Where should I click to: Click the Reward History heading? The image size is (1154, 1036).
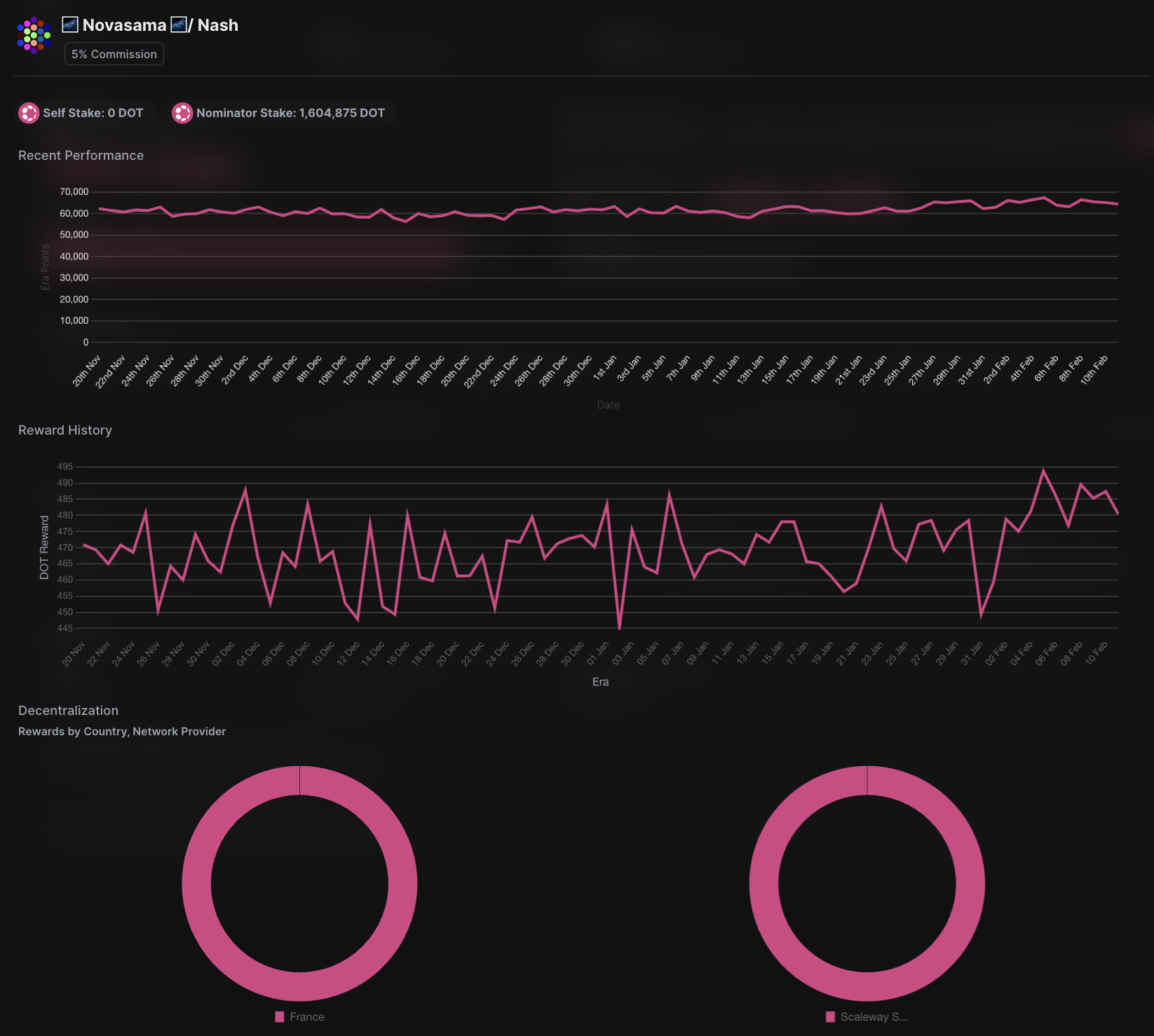[x=65, y=430]
